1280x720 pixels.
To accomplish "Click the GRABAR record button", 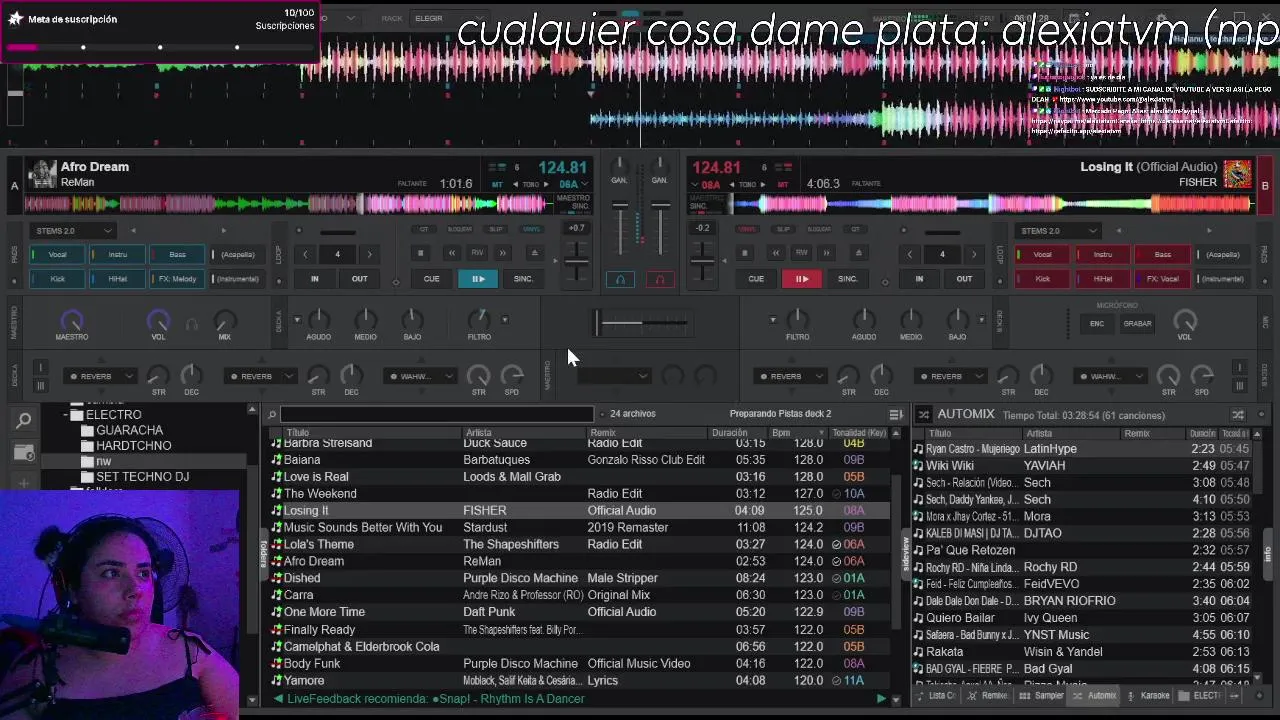I will pyautogui.click(x=1137, y=324).
